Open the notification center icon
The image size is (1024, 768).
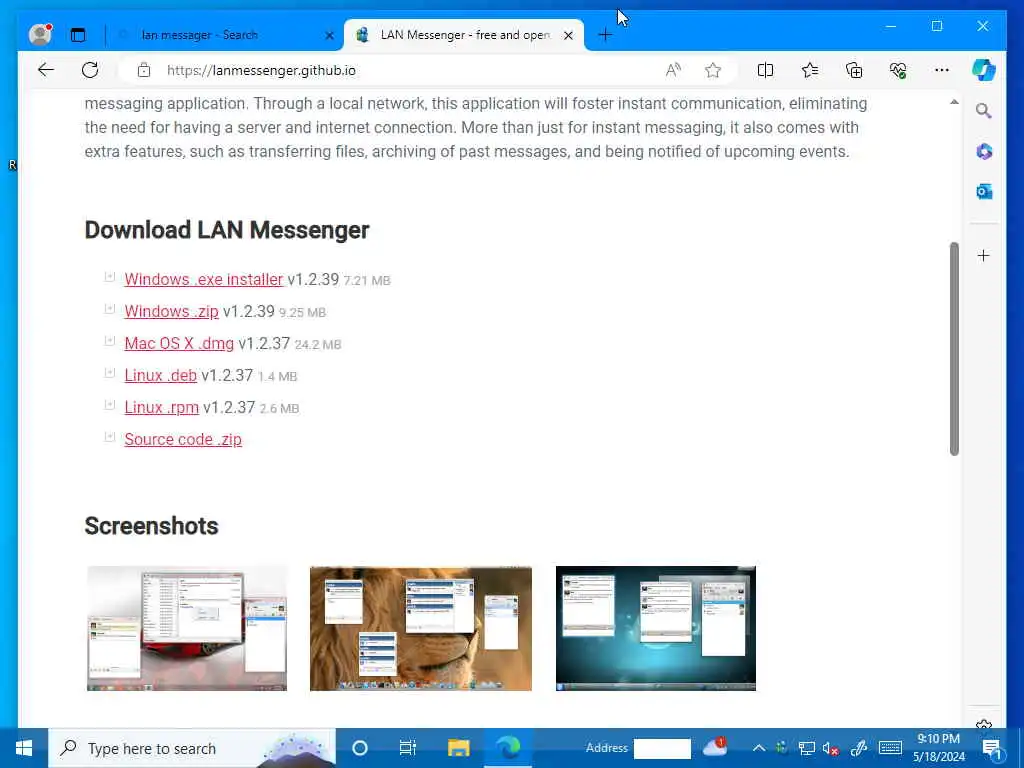click(x=991, y=748)
